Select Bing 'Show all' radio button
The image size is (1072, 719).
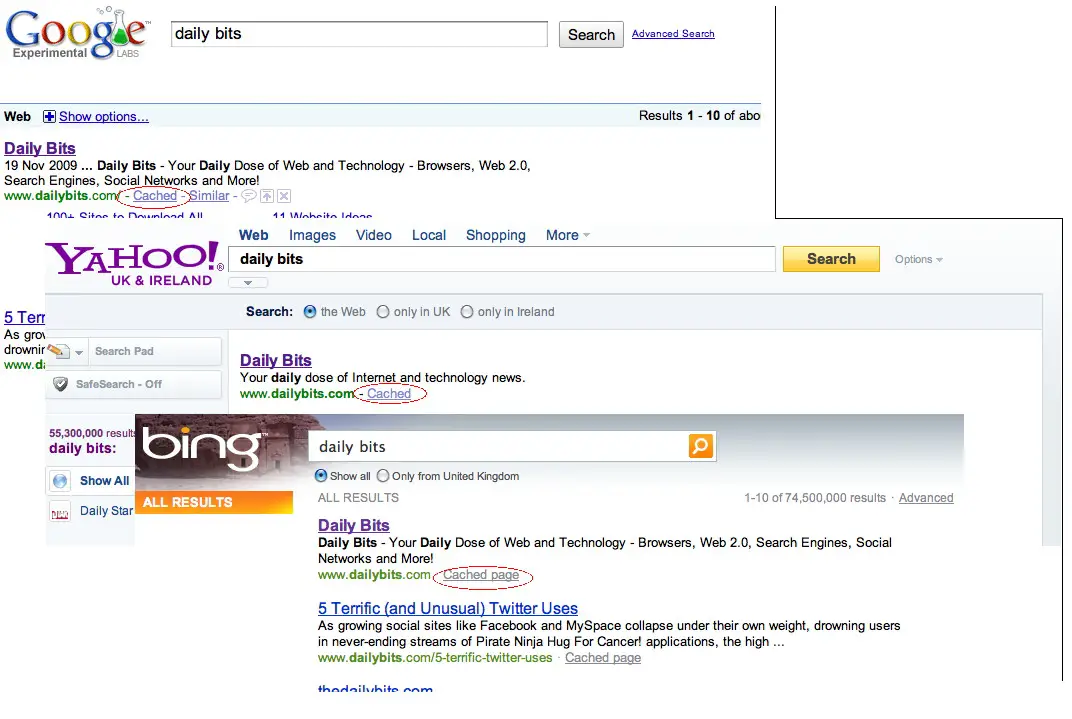pos(321,476)
